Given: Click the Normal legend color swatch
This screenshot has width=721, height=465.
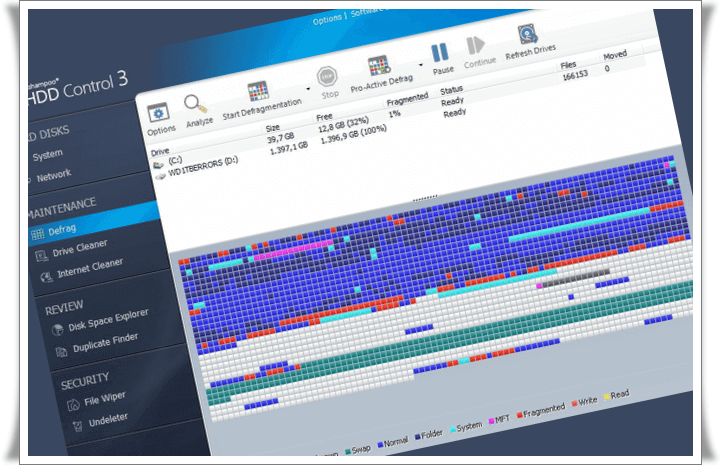Looking at the screenshot, I should (380, 444).
